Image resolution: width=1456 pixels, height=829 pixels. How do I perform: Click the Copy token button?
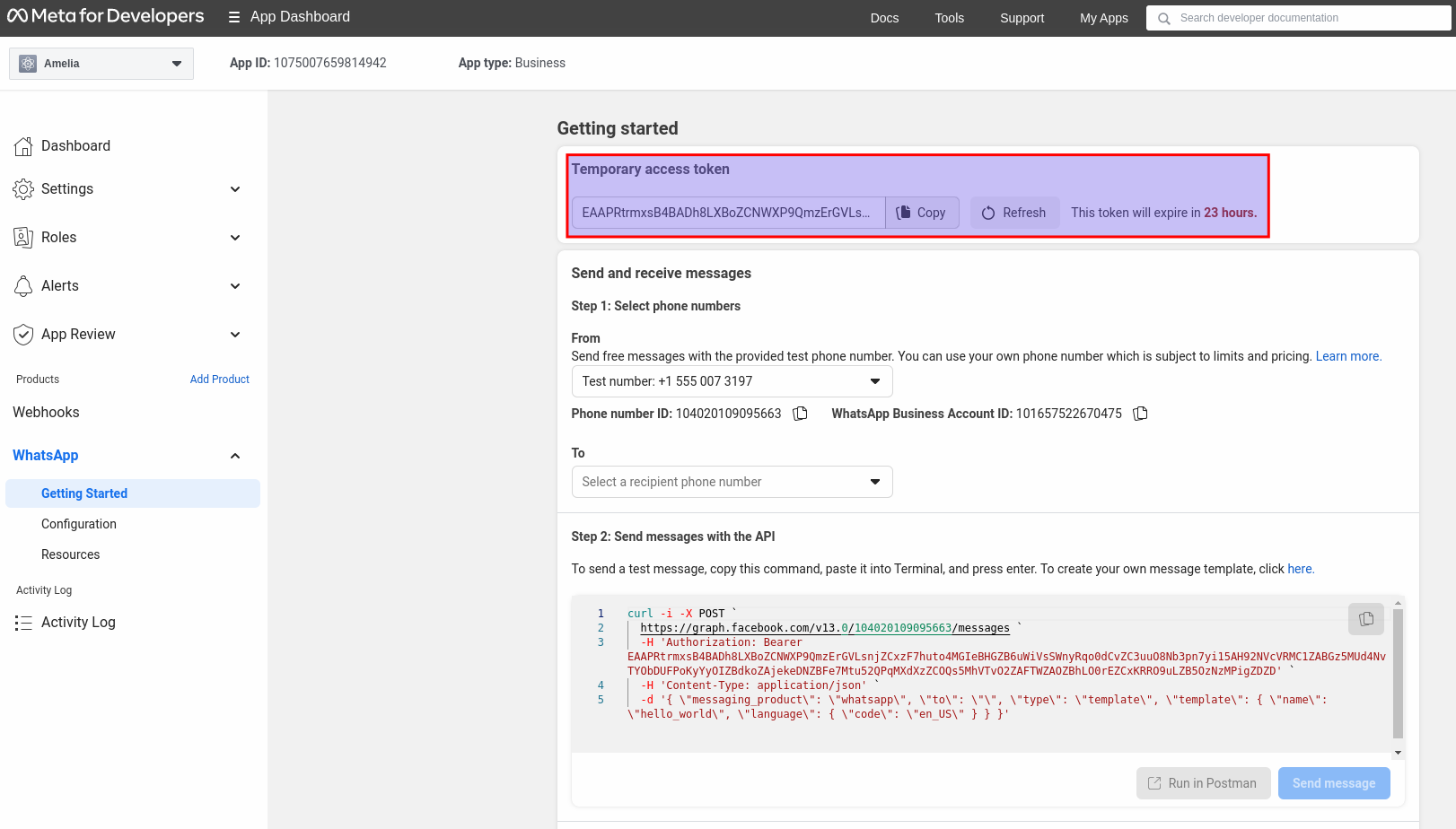922,213
